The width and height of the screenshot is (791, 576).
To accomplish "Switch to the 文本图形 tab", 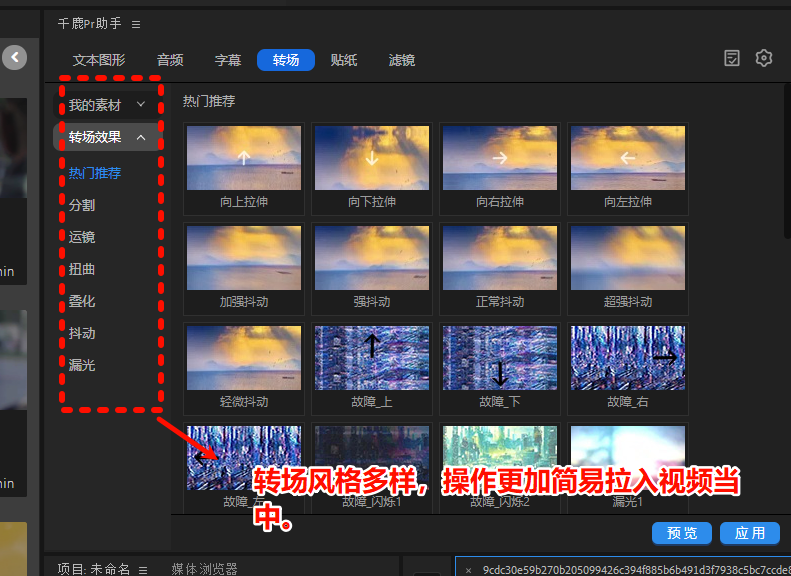I will [x=99, y=60].
